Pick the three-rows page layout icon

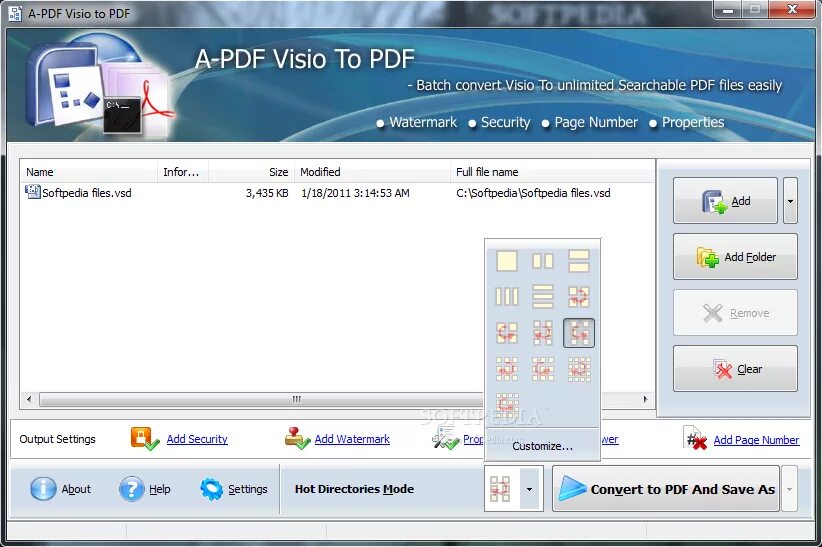point(543,297)
